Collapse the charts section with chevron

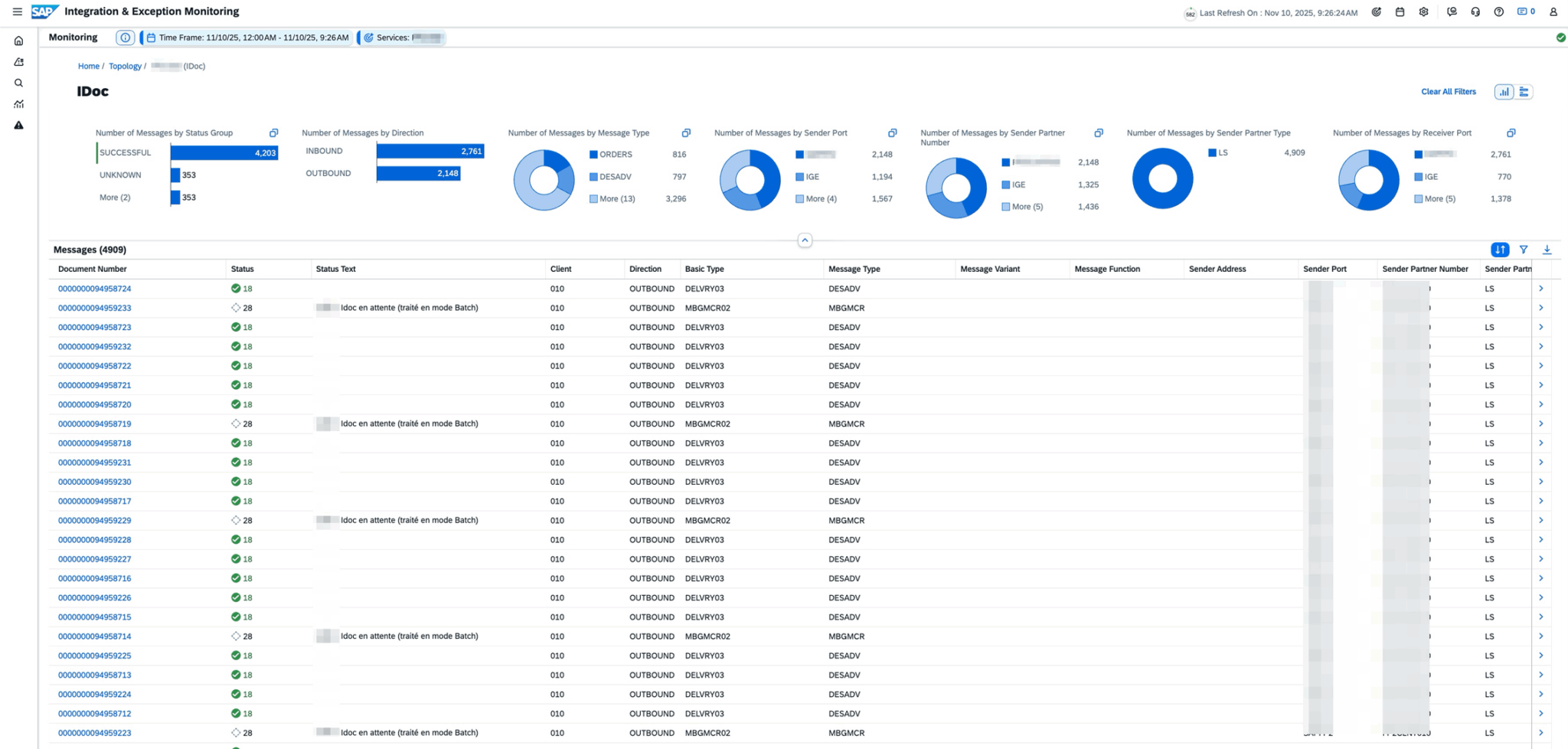pos(805,240)
